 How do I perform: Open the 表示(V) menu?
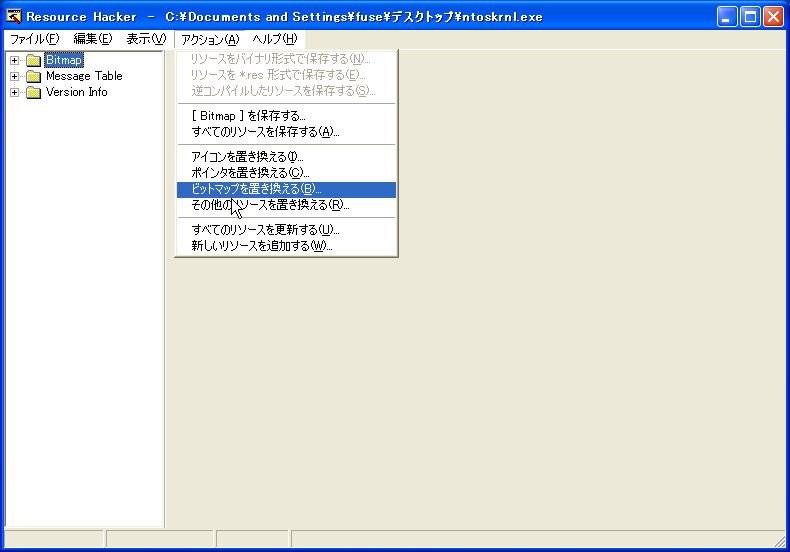pos(146,39)
